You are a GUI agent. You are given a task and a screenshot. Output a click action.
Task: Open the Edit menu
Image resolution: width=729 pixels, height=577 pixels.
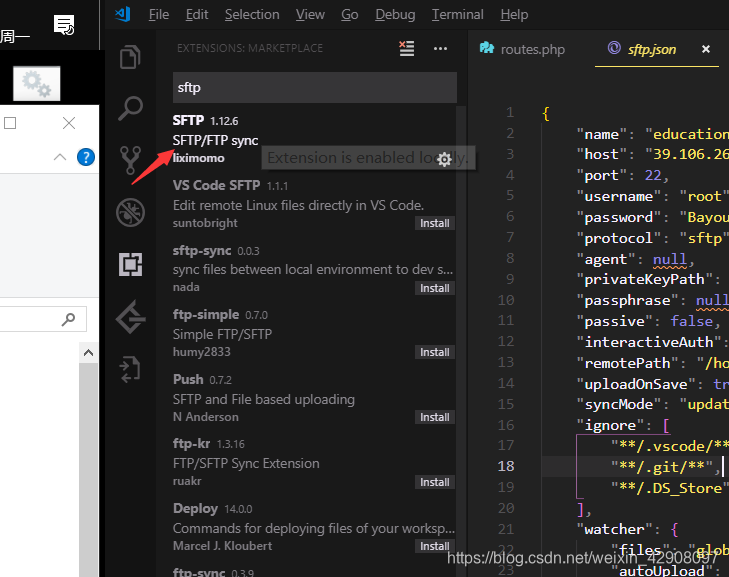197,15
